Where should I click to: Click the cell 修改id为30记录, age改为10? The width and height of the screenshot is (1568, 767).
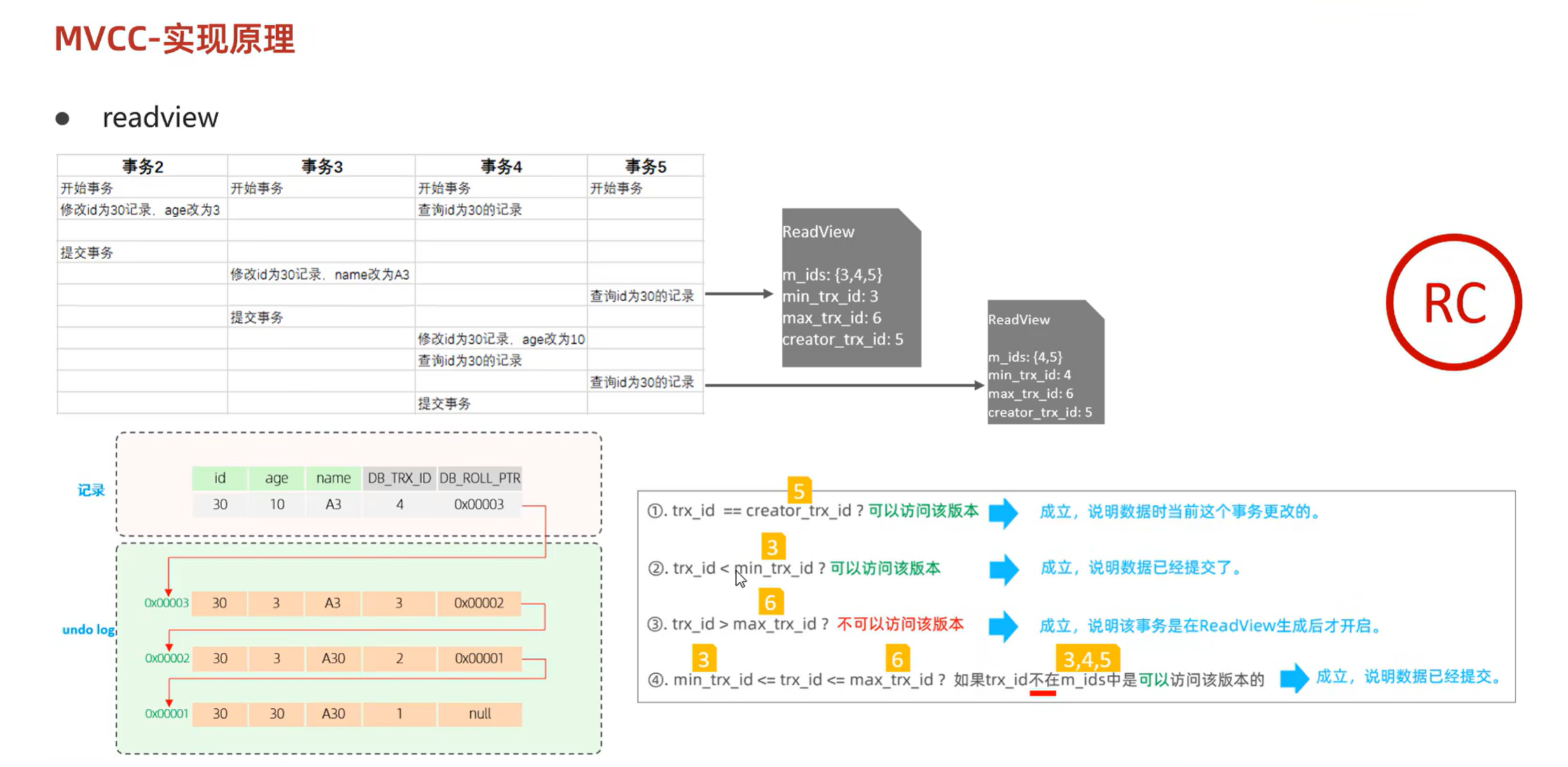502,339
